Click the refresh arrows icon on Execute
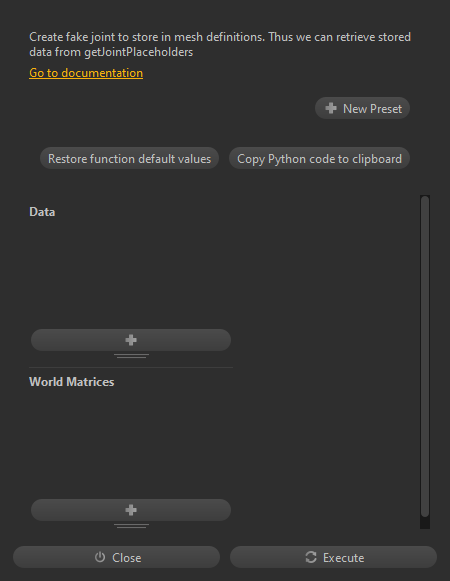Viewport: 450px width, 581px height. click(x=311, y=557)
